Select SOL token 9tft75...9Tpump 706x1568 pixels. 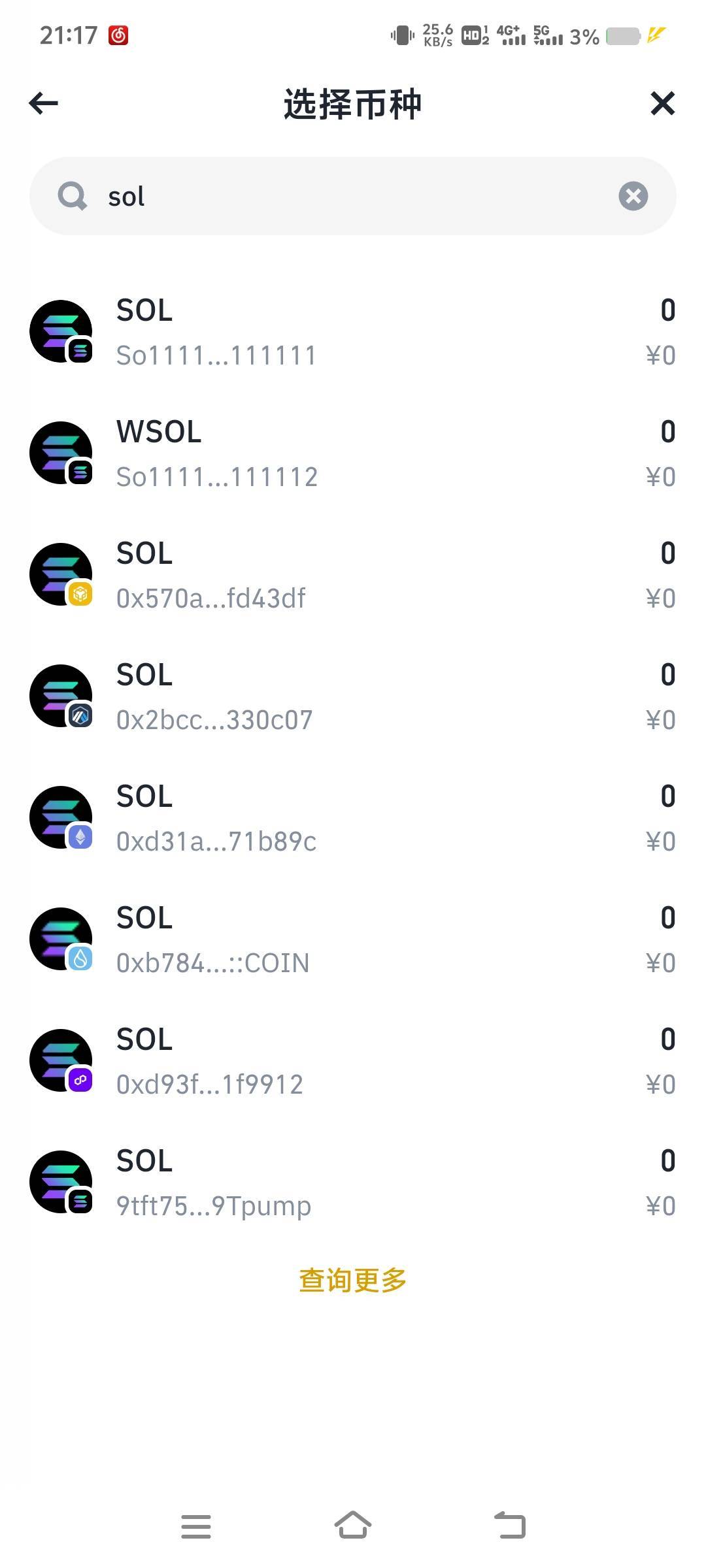click(353, 1183)
